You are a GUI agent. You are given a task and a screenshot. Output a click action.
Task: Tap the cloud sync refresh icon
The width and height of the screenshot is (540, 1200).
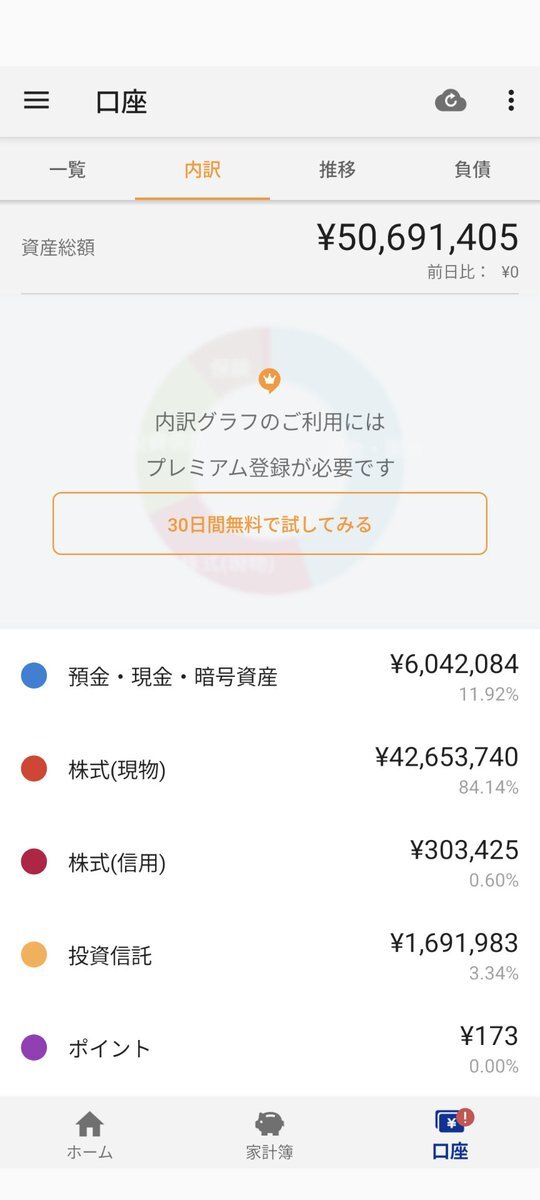click(451, 101)
